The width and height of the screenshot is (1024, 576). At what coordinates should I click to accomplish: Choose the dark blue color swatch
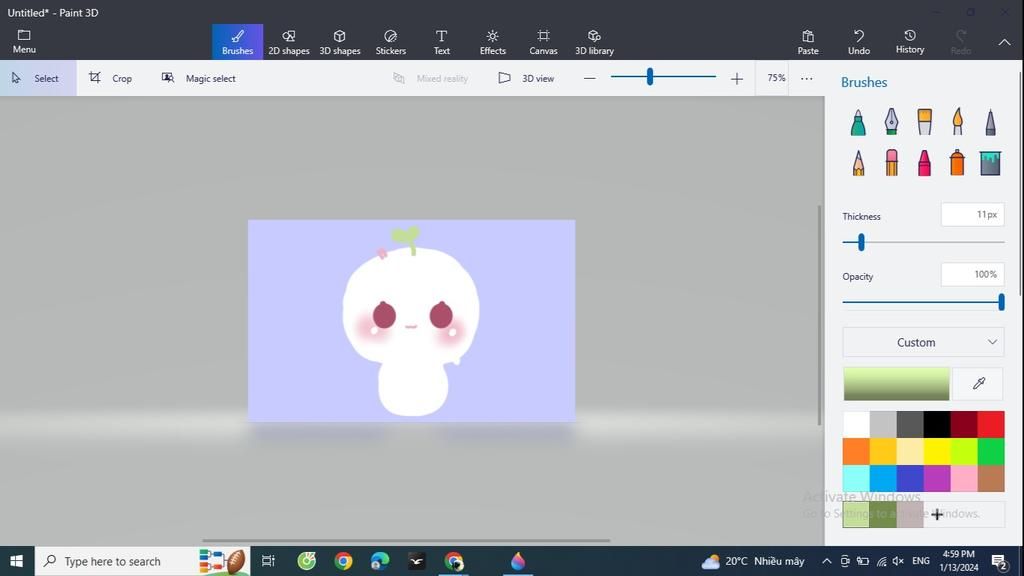point(910,479)
